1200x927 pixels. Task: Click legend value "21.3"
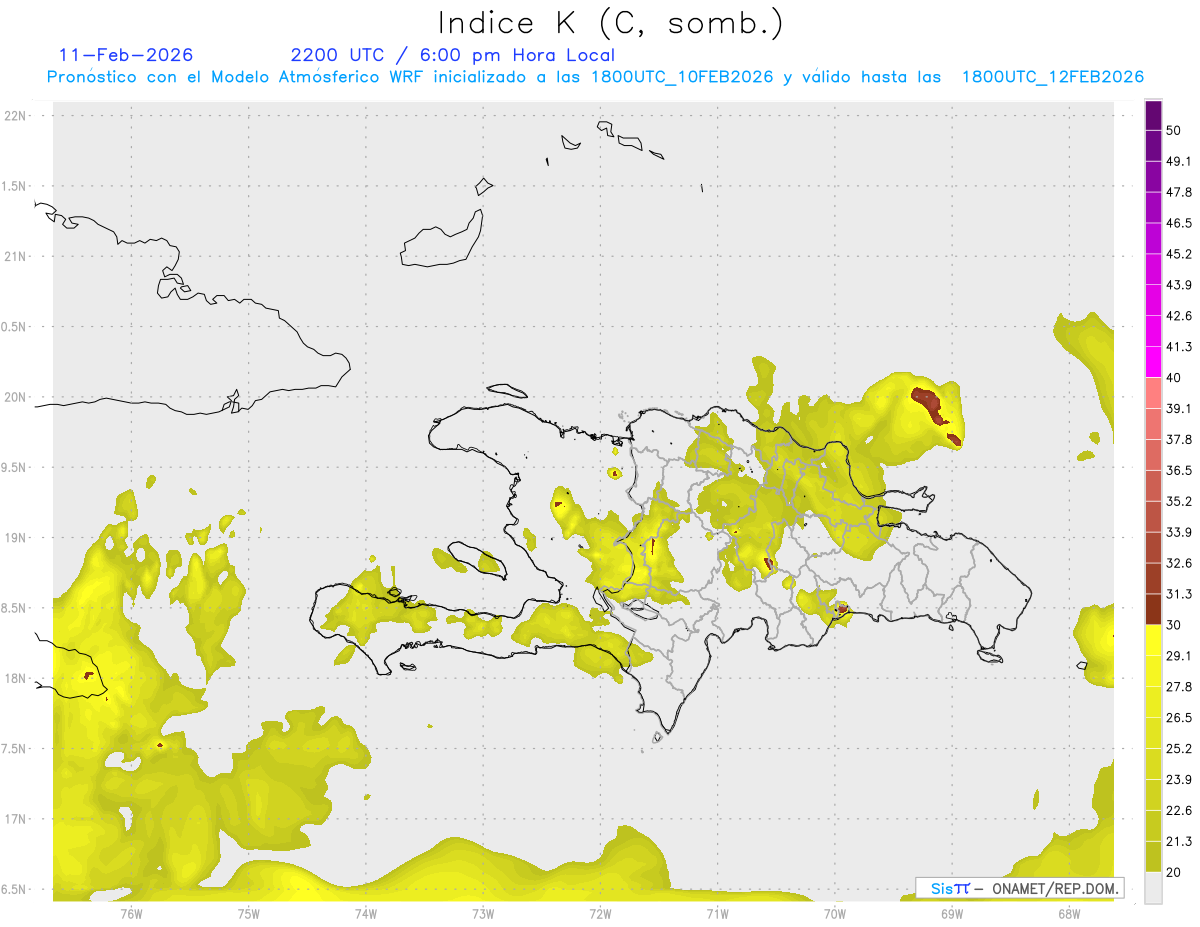[x=1179, y=842]
